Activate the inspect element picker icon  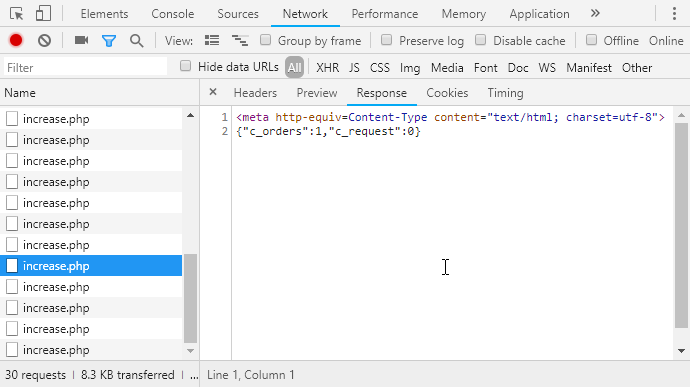pos(17,14)
